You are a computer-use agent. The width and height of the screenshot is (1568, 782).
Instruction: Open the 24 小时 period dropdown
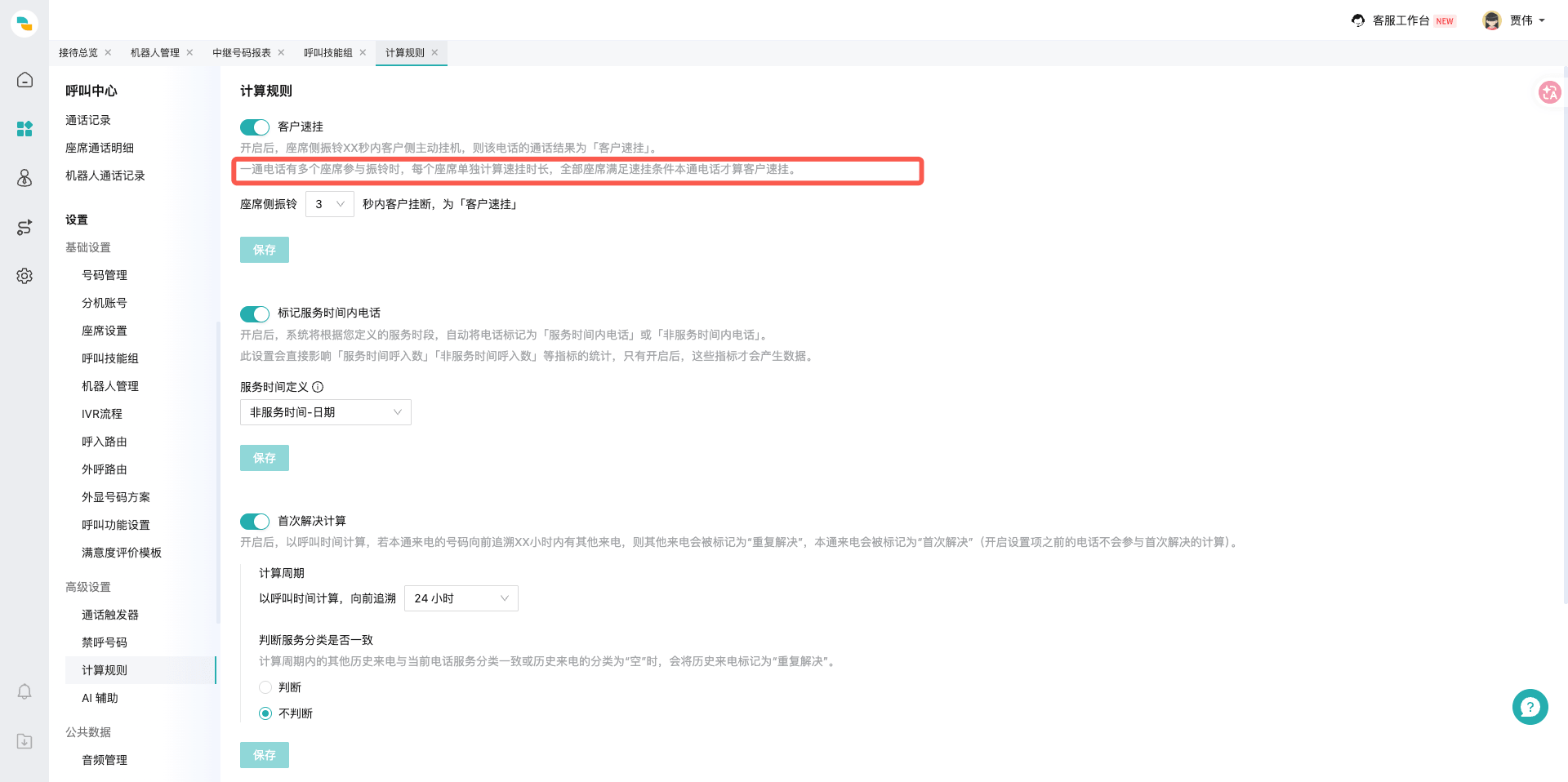coord(461,598)
